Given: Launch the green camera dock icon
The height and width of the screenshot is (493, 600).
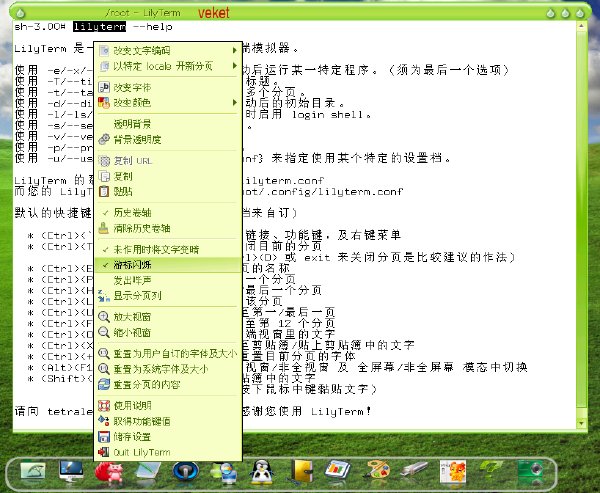Looking at the screenshot, I should (530, 471).
